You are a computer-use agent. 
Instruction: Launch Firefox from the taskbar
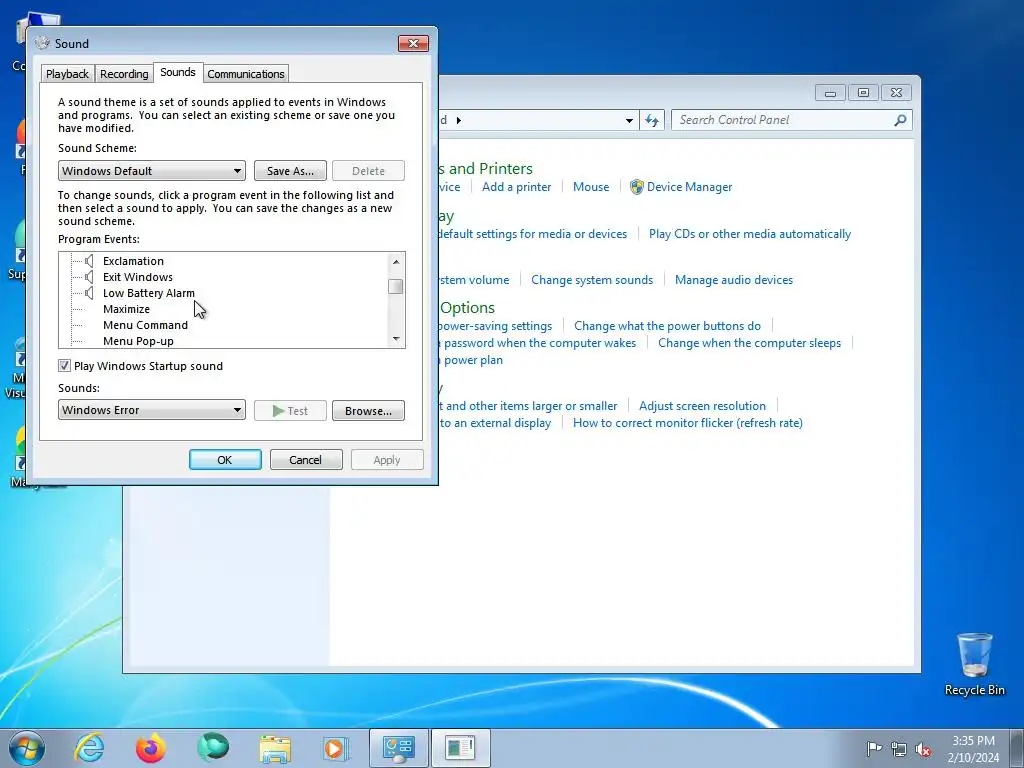pos(151,748)
